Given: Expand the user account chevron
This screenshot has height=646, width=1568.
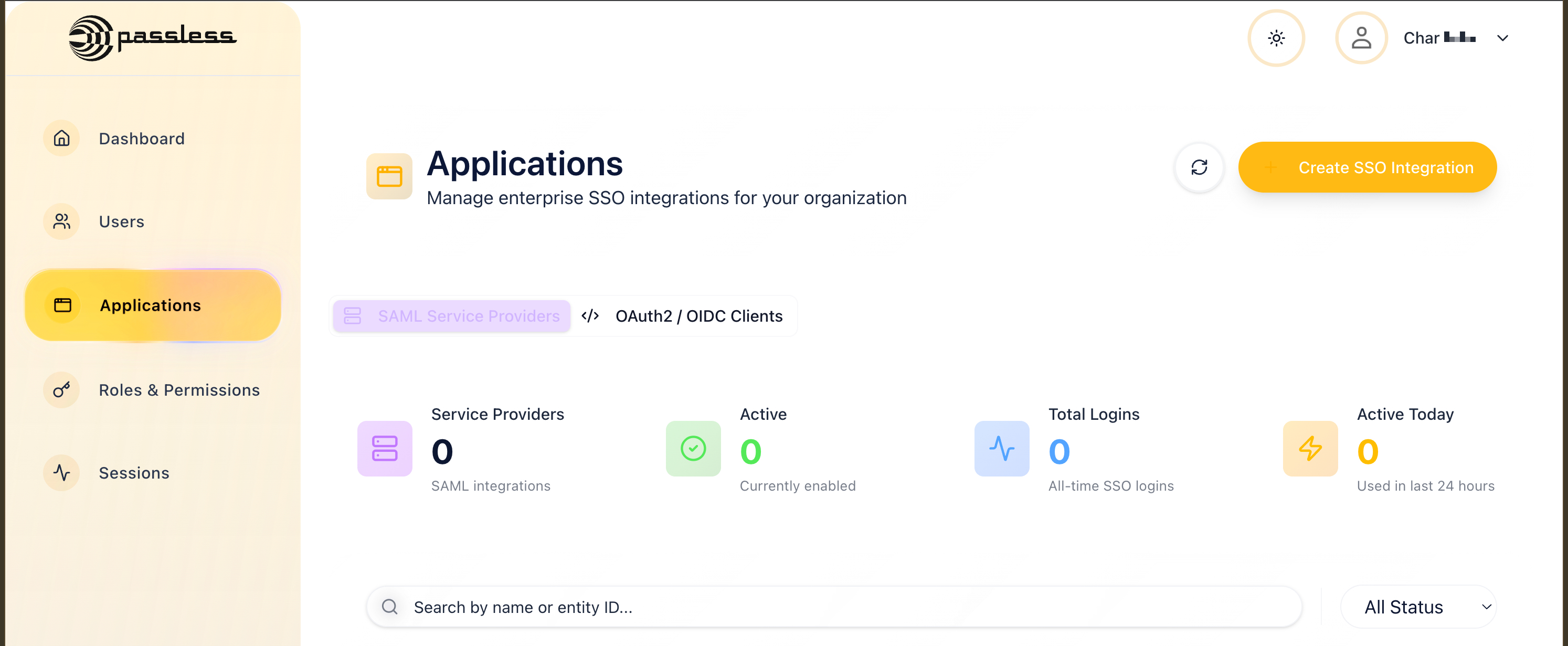Looking at the screenshot, I should [1502, 38].
